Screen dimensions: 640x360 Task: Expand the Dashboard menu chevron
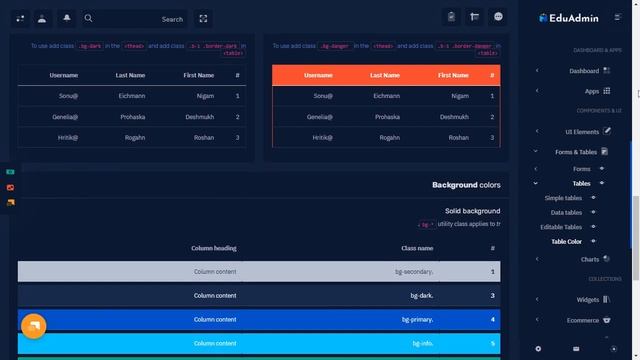[x=537, y=71]
